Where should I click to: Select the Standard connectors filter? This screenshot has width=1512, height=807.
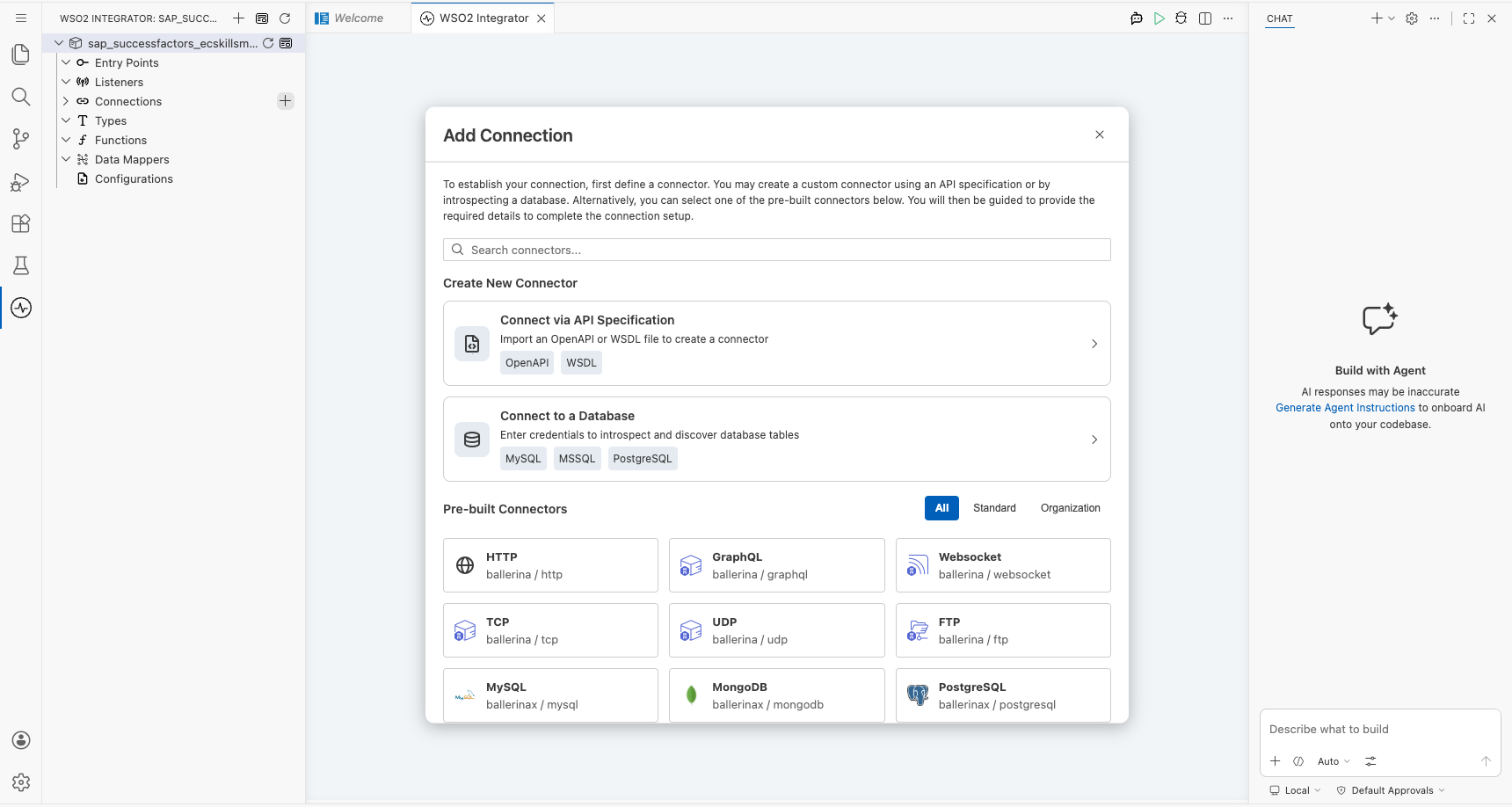point(994,508)
